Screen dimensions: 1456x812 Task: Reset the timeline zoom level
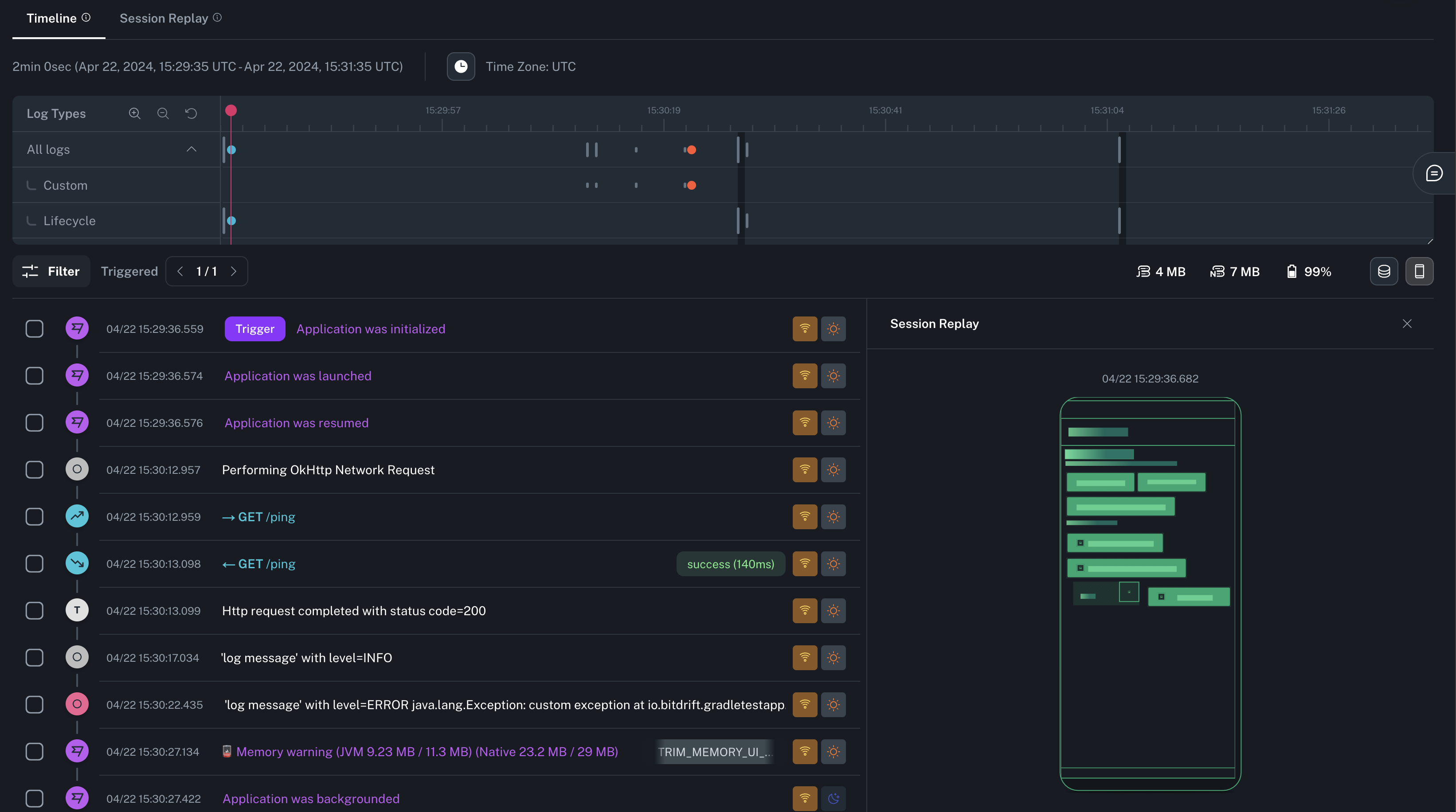pos(191,113)
